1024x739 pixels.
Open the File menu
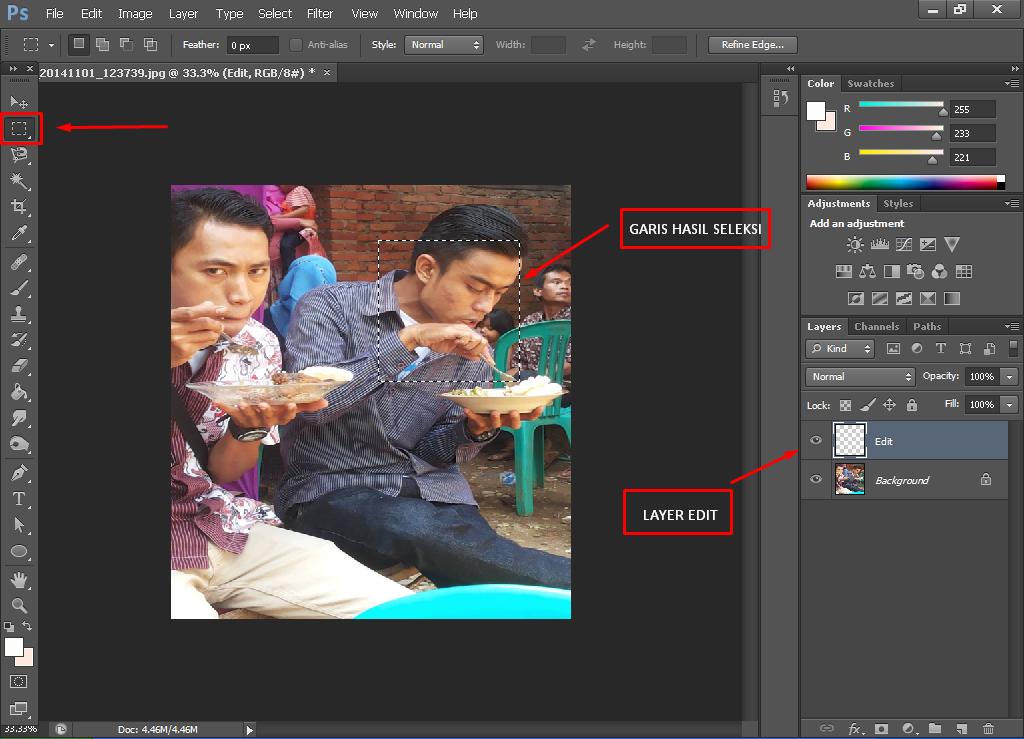[x=54, y=13]
